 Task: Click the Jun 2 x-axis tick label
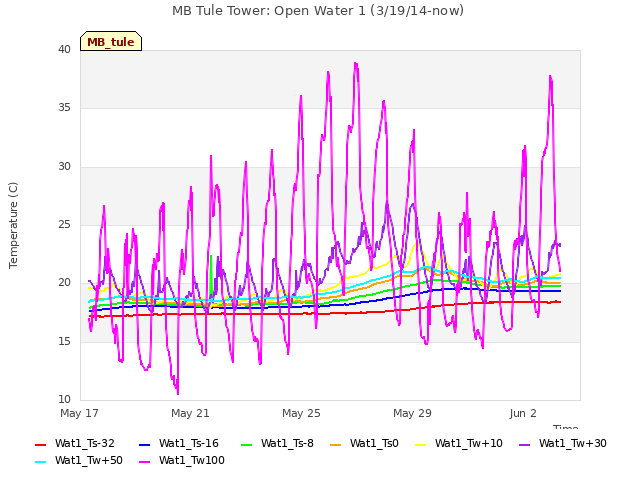[x=523, y=413]
